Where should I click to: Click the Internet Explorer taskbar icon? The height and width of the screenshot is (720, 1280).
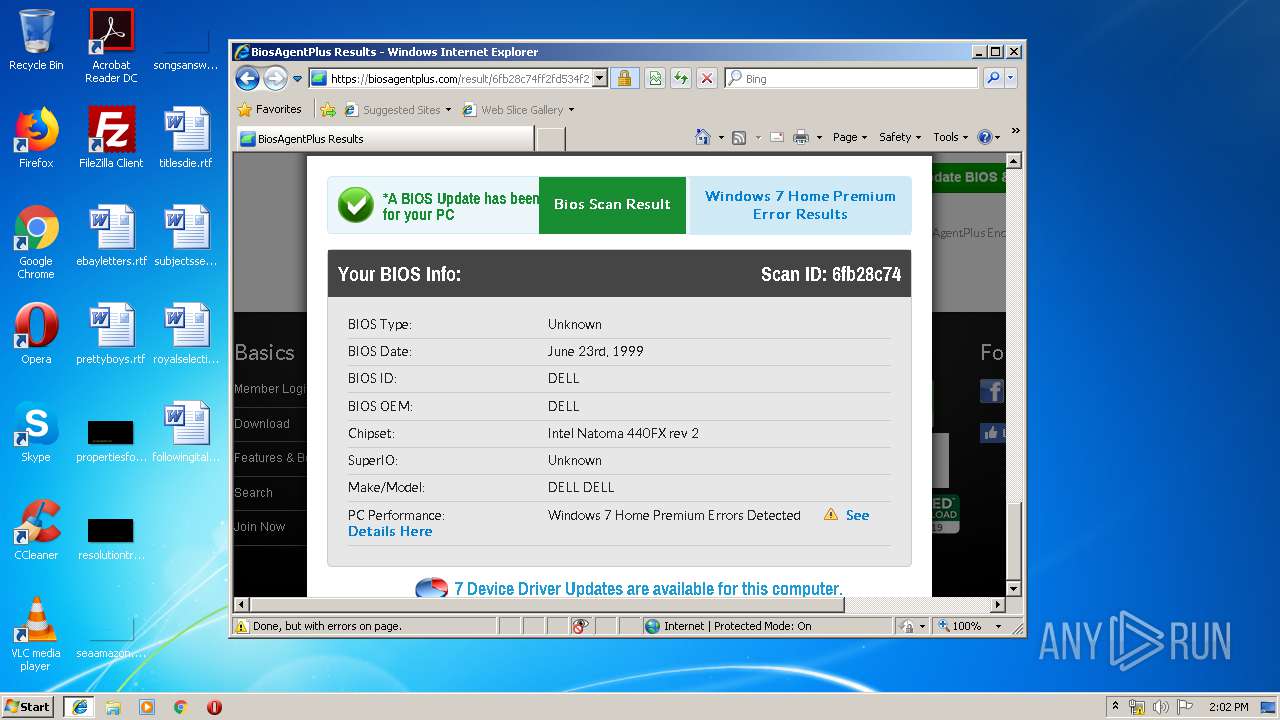pyautogui.click(x=80, y=706)
